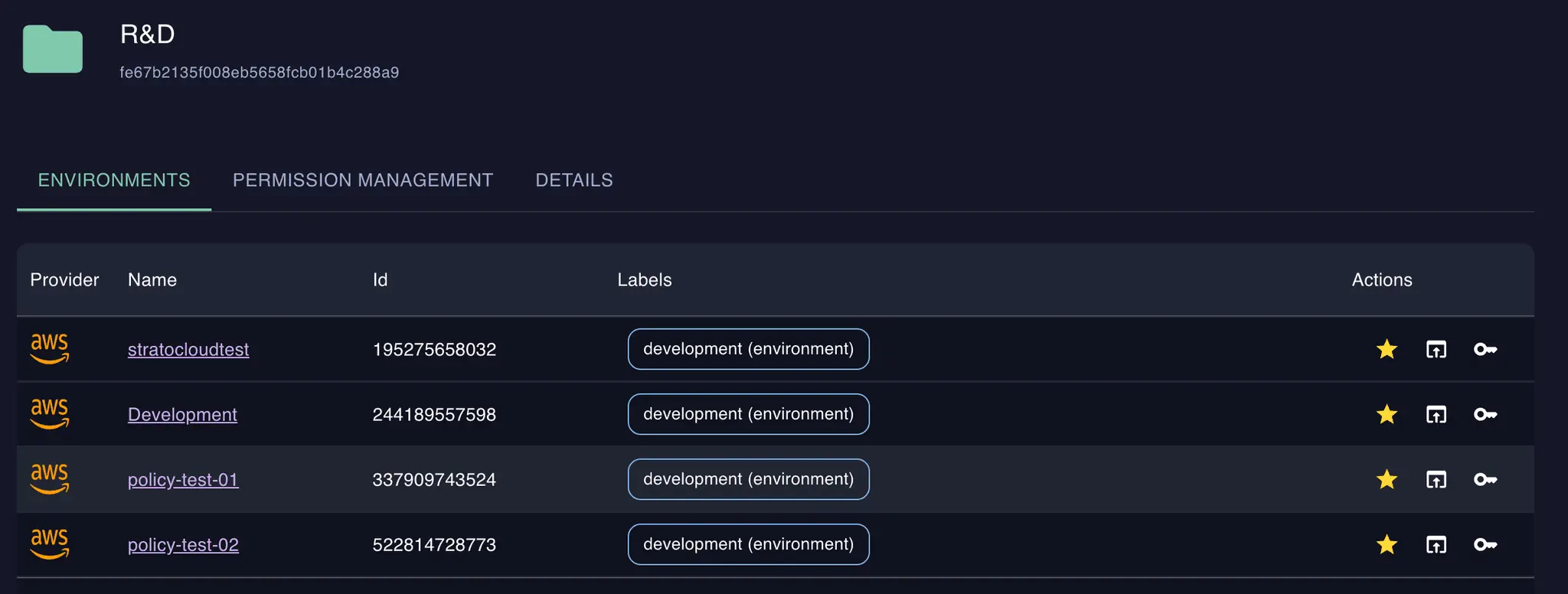Screen dimensions: 1568x594
Task: Open the stratocloudtest environment link
Action: 188,349
